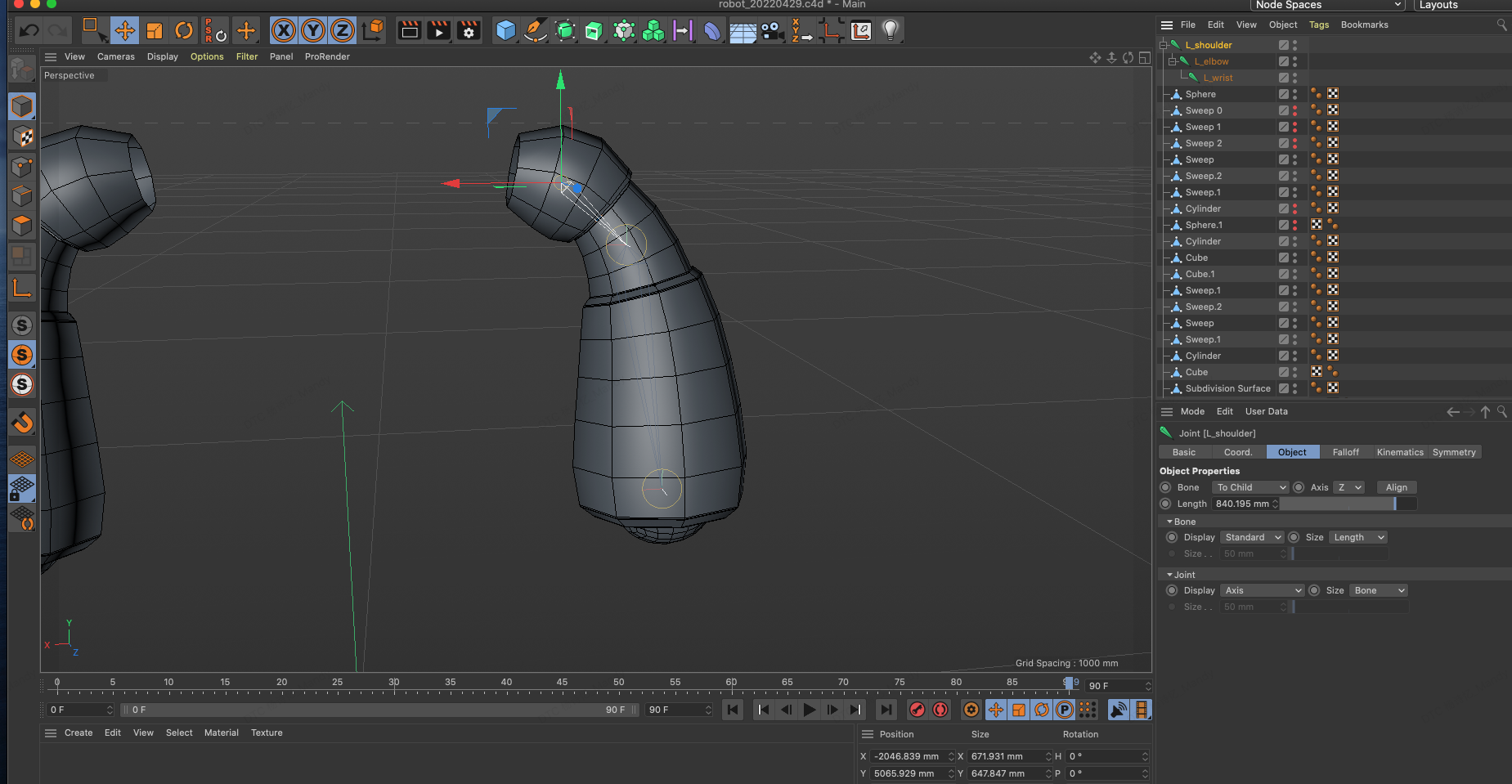Open viewport Display menu

point(163,56)
